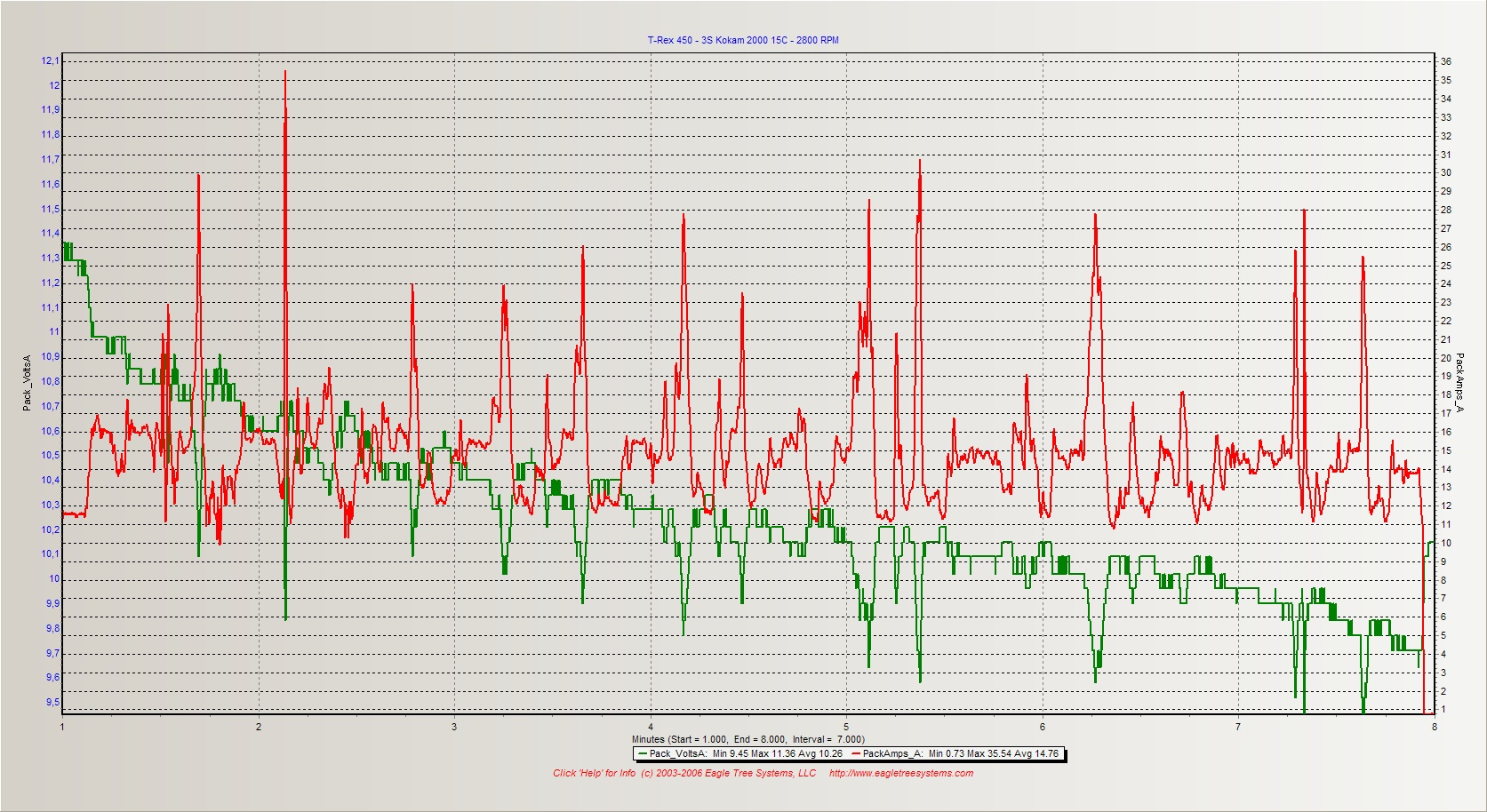Select the Pack_VoltsA legend entry text

(x=746, y=754)
